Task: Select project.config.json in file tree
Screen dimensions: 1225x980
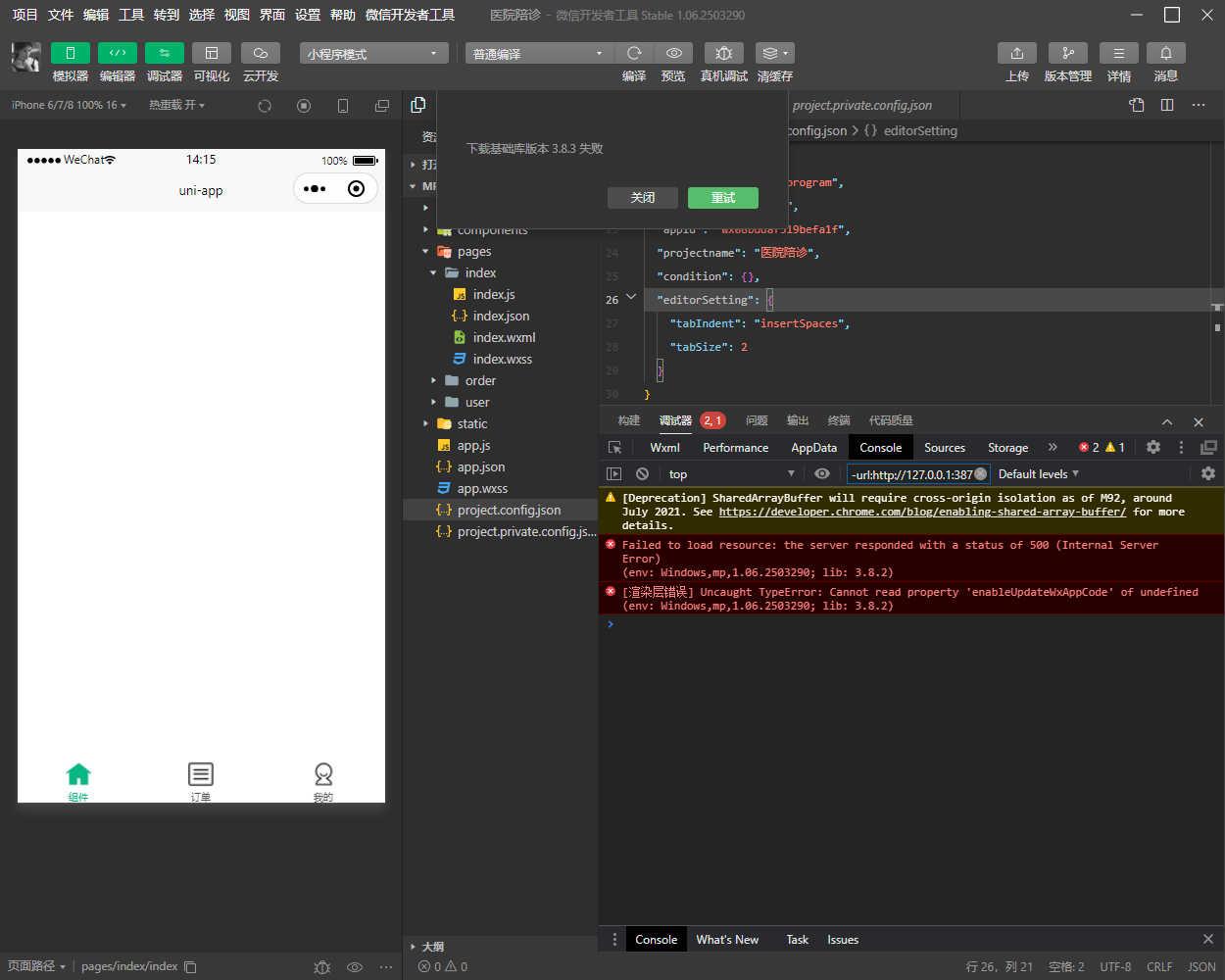Action: [501, 511]
